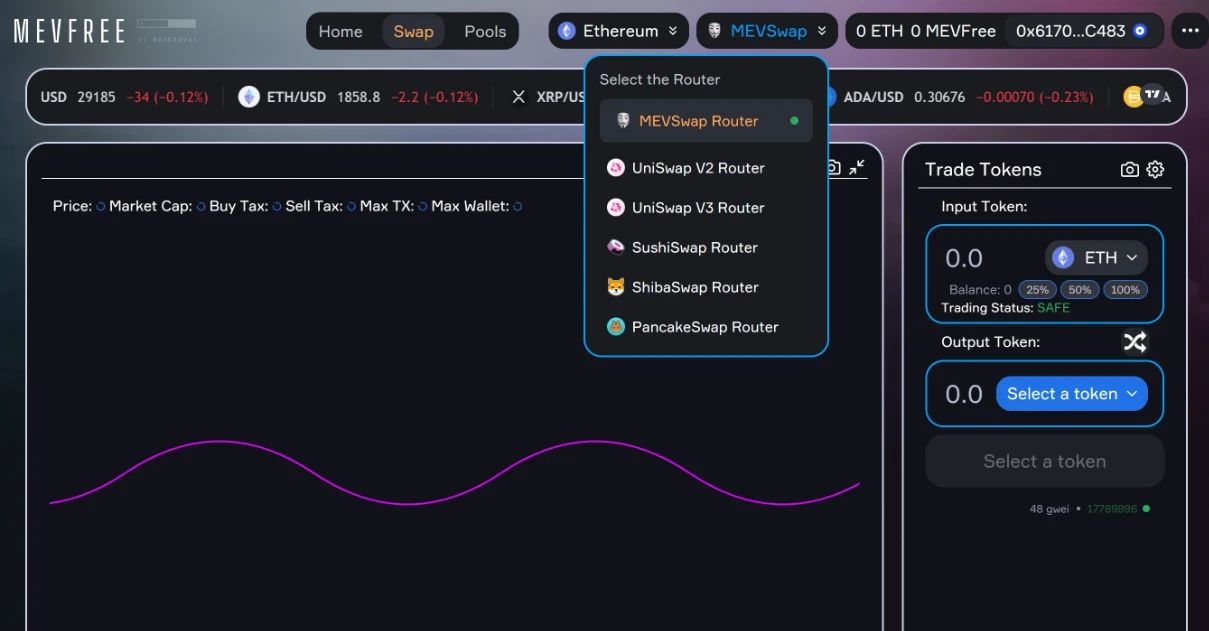Click the MEVFree logo
The image size is (1209, 631).
(70, 31)
